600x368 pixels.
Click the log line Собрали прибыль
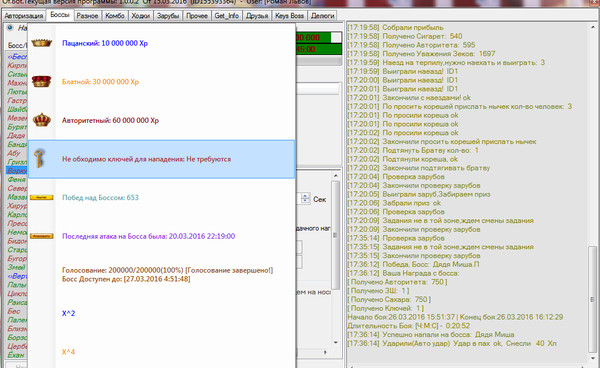[x=395, y=28]
